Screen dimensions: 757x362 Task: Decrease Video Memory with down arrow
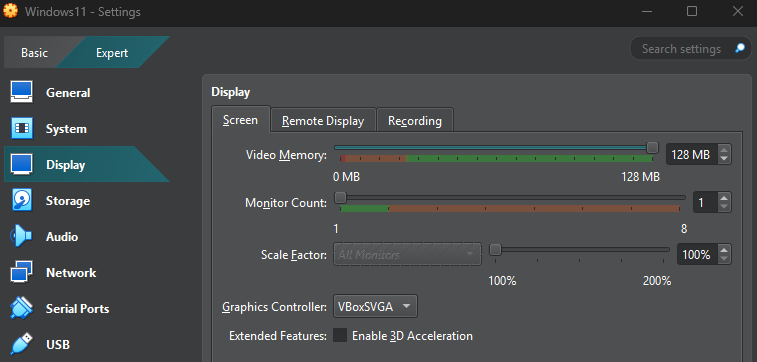724,159
